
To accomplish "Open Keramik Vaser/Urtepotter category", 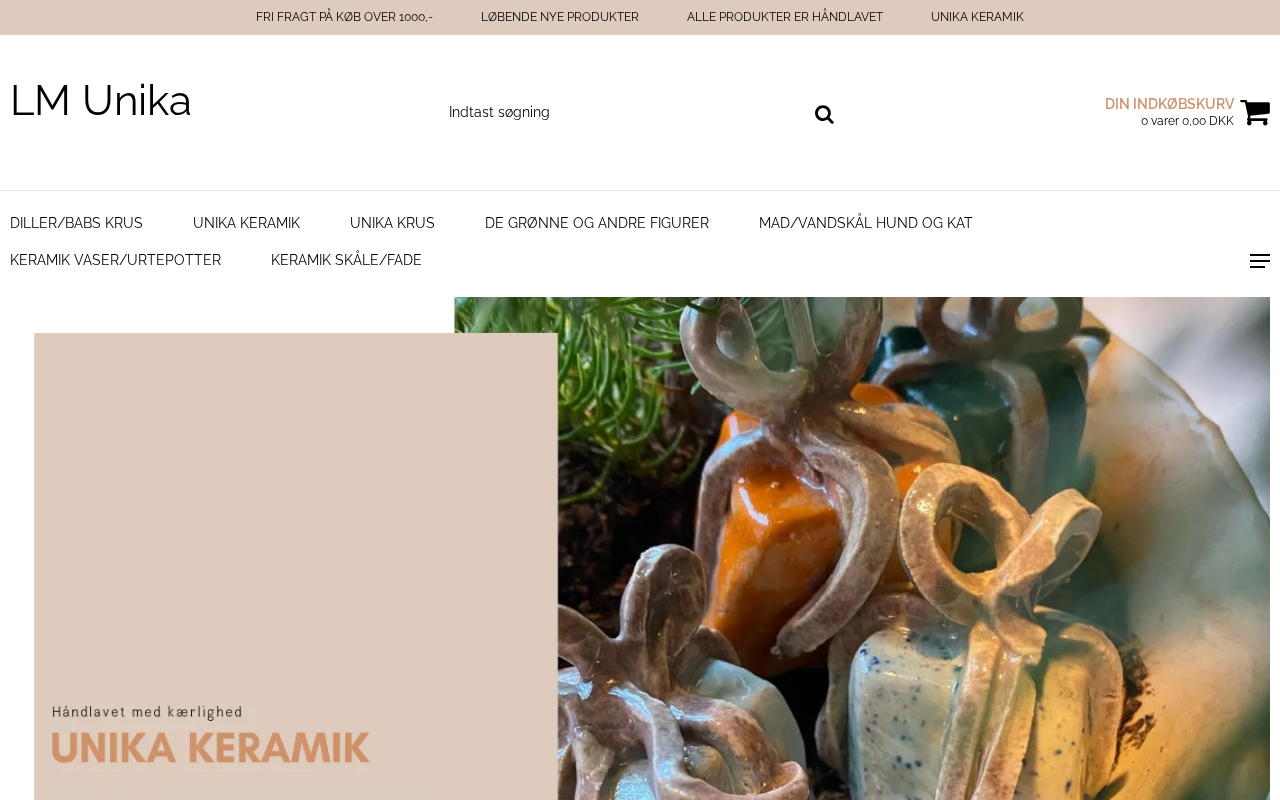I will (x=115, y=260).
